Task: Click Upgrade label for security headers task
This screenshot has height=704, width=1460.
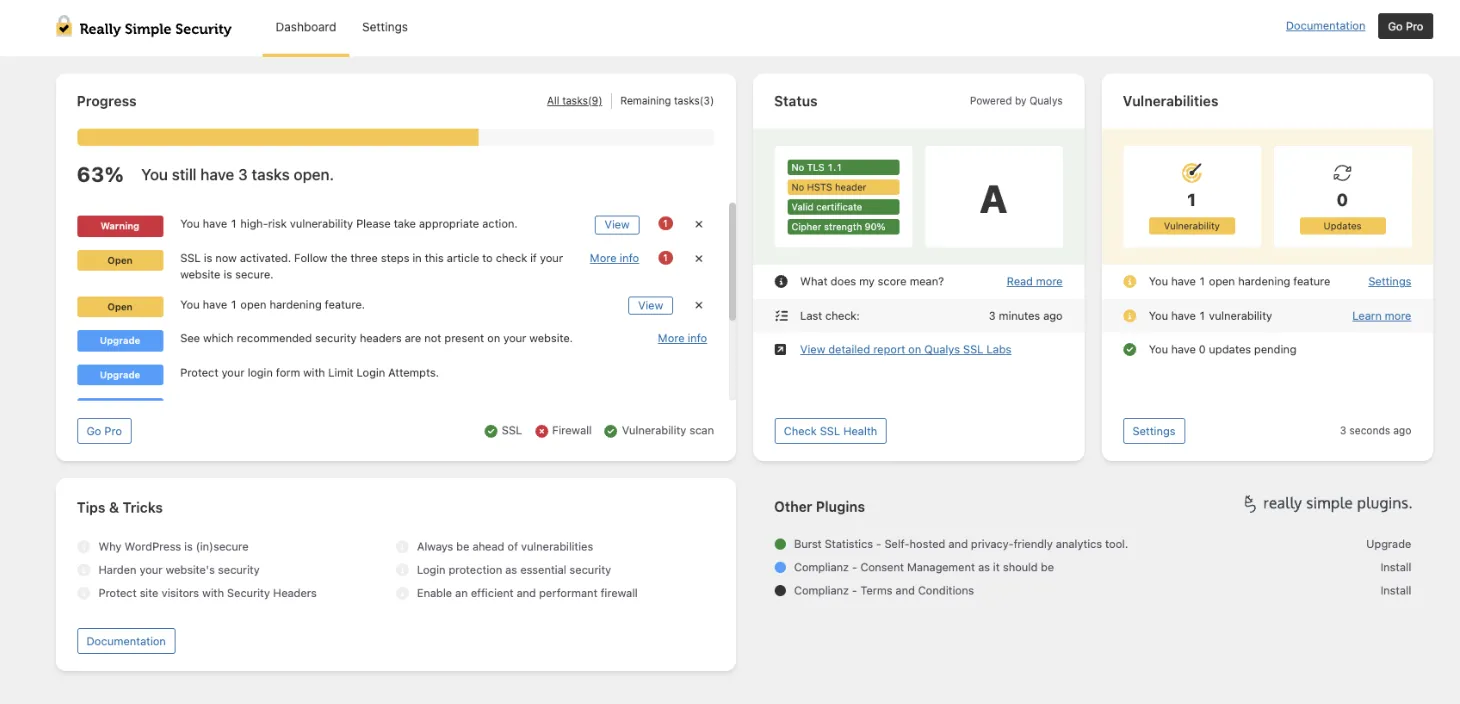Action: (120, 341)
